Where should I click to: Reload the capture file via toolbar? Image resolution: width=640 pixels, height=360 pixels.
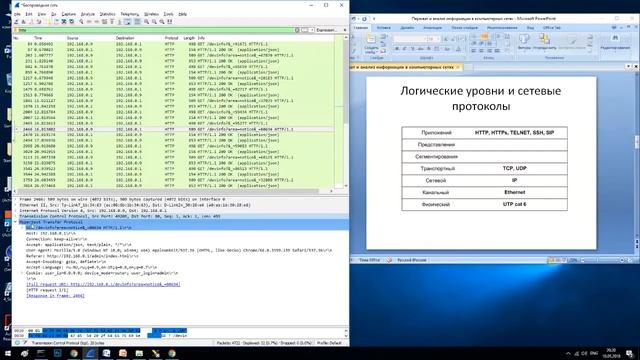point(71,22)
